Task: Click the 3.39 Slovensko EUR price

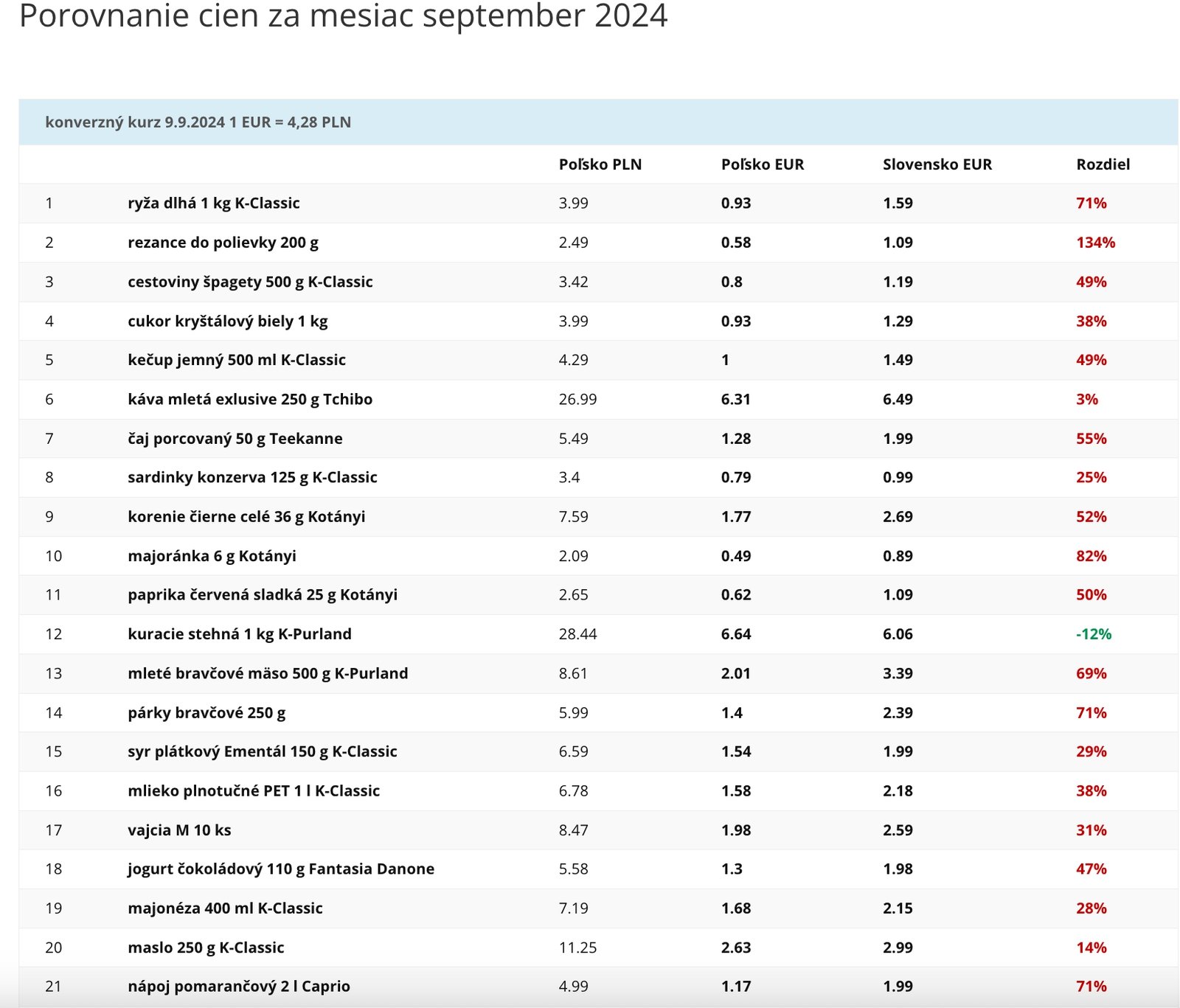Action: click(x=898, y=673)
